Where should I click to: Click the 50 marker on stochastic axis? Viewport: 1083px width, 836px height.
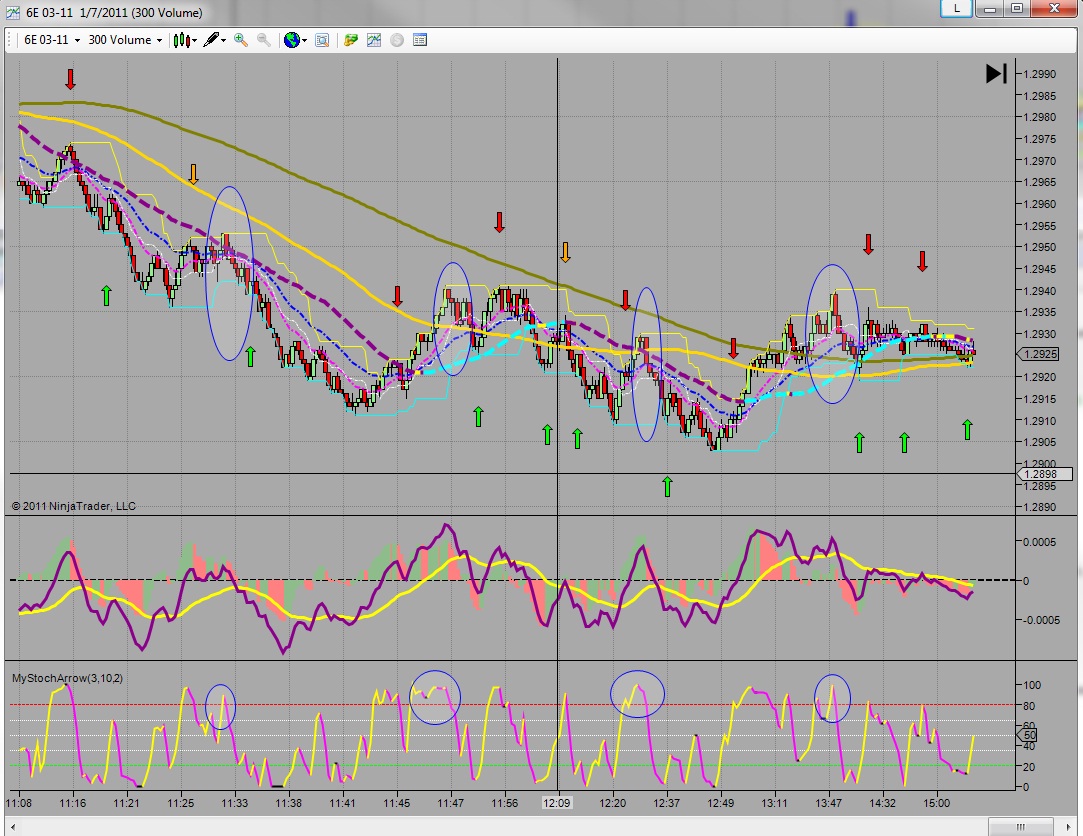point(1029,735)
